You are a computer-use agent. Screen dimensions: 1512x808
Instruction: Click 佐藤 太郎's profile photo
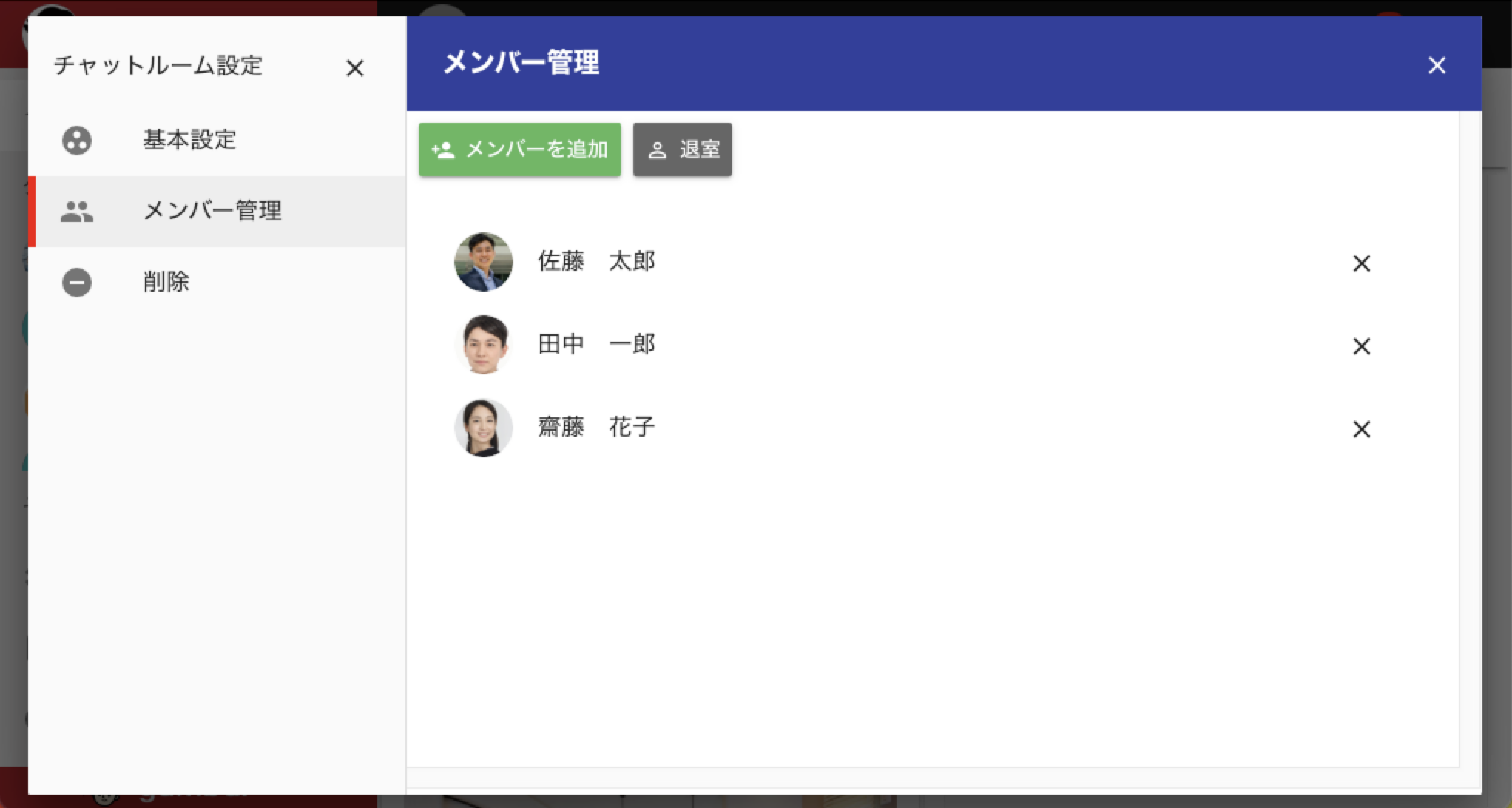click(483, 262)
